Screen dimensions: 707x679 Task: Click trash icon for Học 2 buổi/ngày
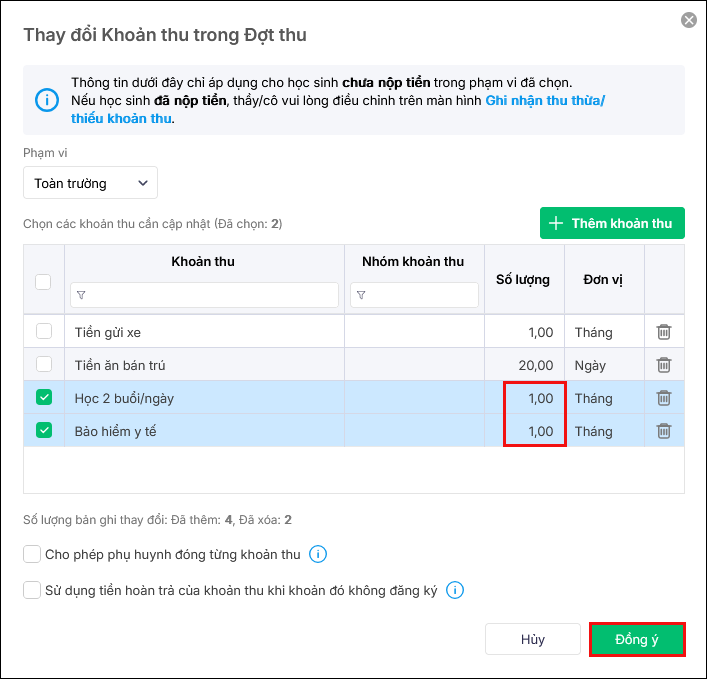pyautogui.click(x=663, y=398)
